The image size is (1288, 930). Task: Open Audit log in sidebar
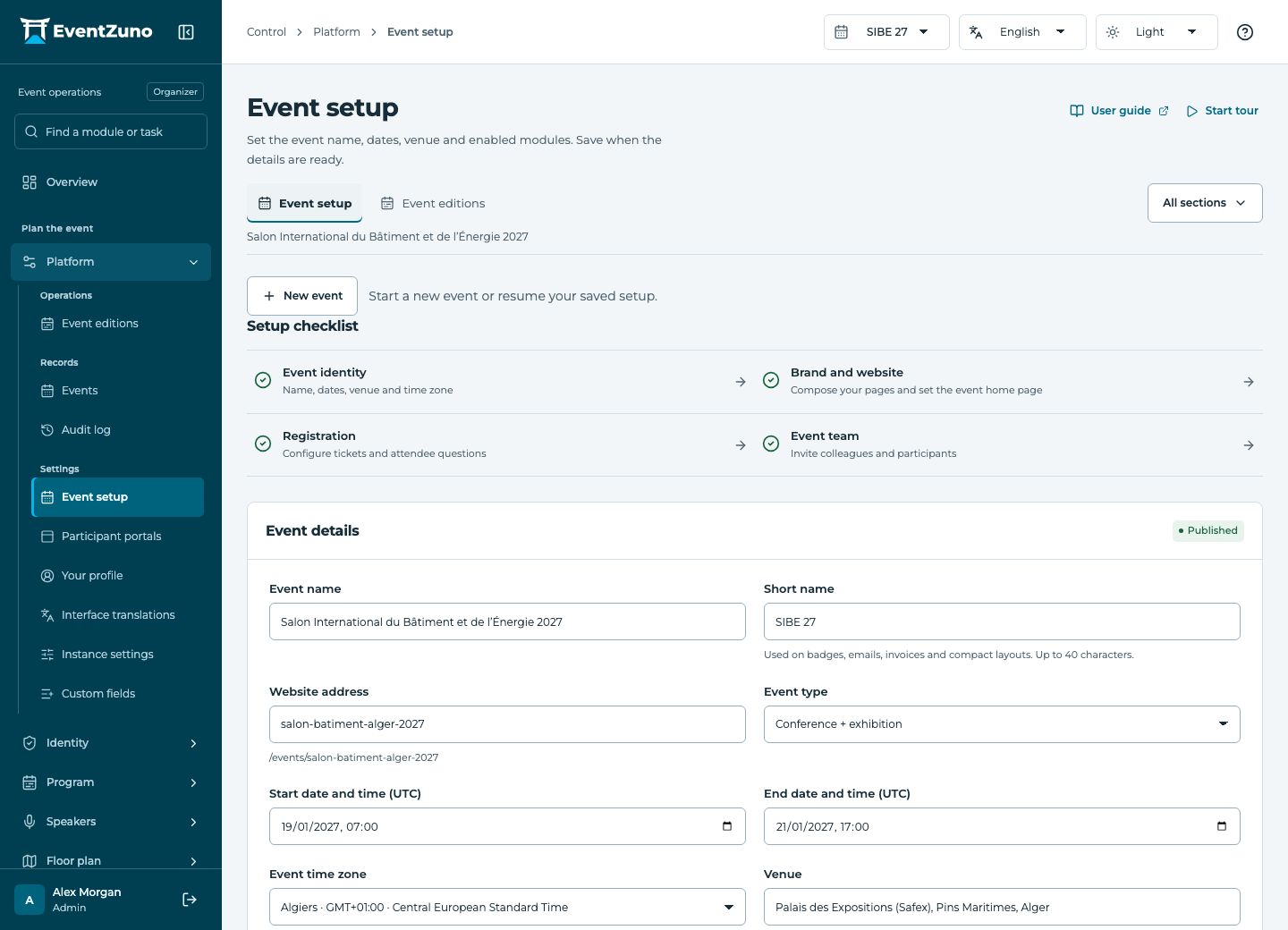tap(118, 430)
